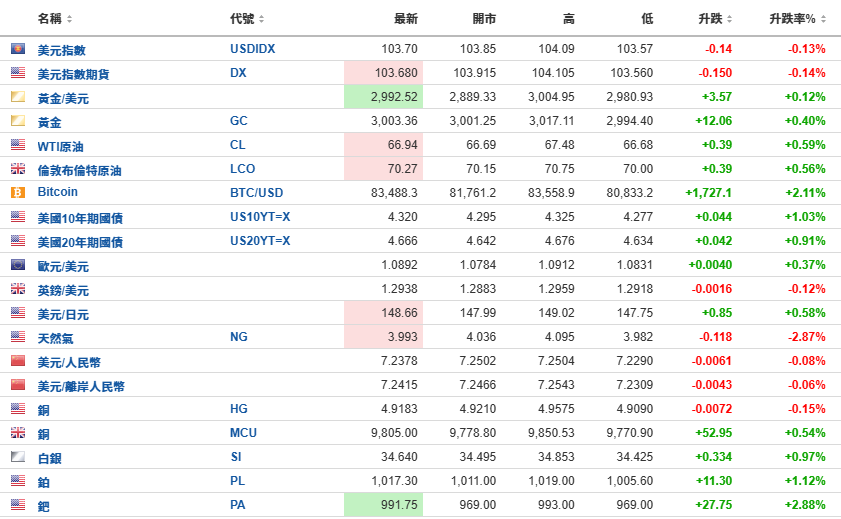Click the US flag beside 天然氣

[x=18, y=337]
